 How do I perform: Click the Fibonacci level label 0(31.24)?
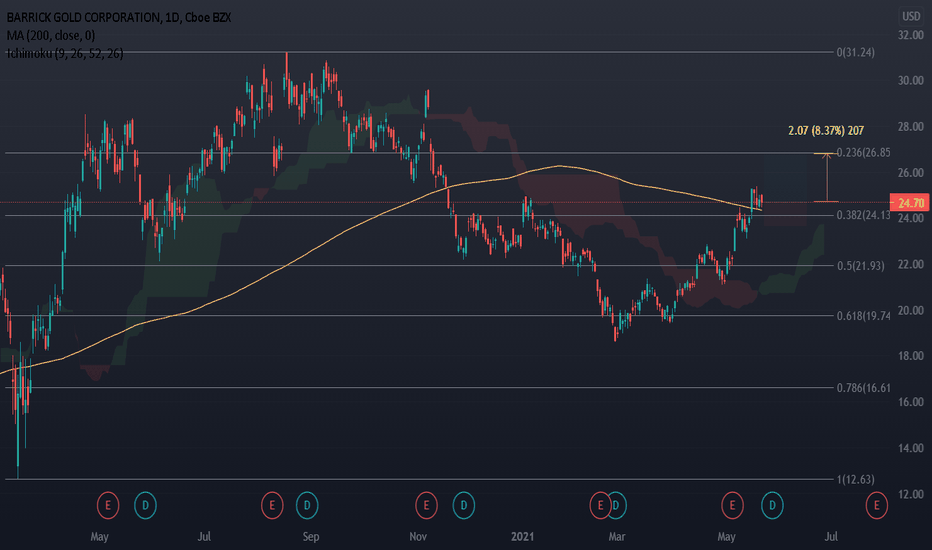pos(855,52)
